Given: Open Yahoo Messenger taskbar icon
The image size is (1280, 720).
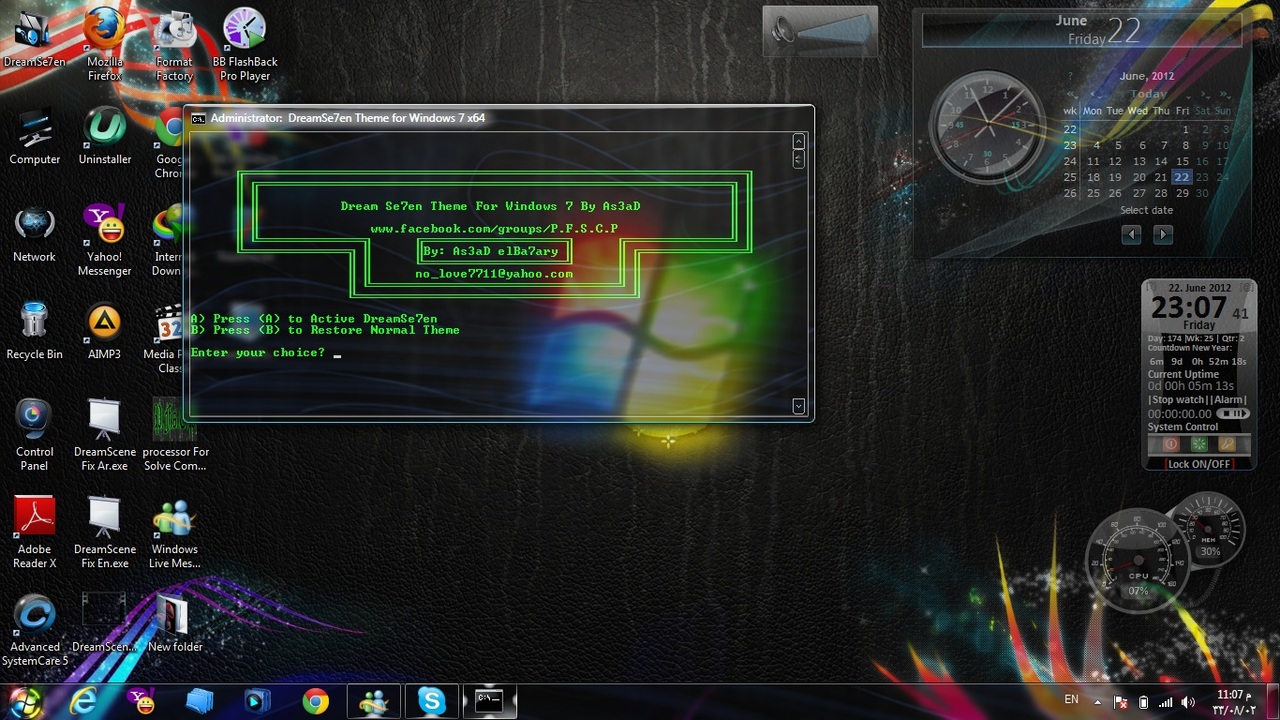Looking at the screenshot, I should point(142,701).
